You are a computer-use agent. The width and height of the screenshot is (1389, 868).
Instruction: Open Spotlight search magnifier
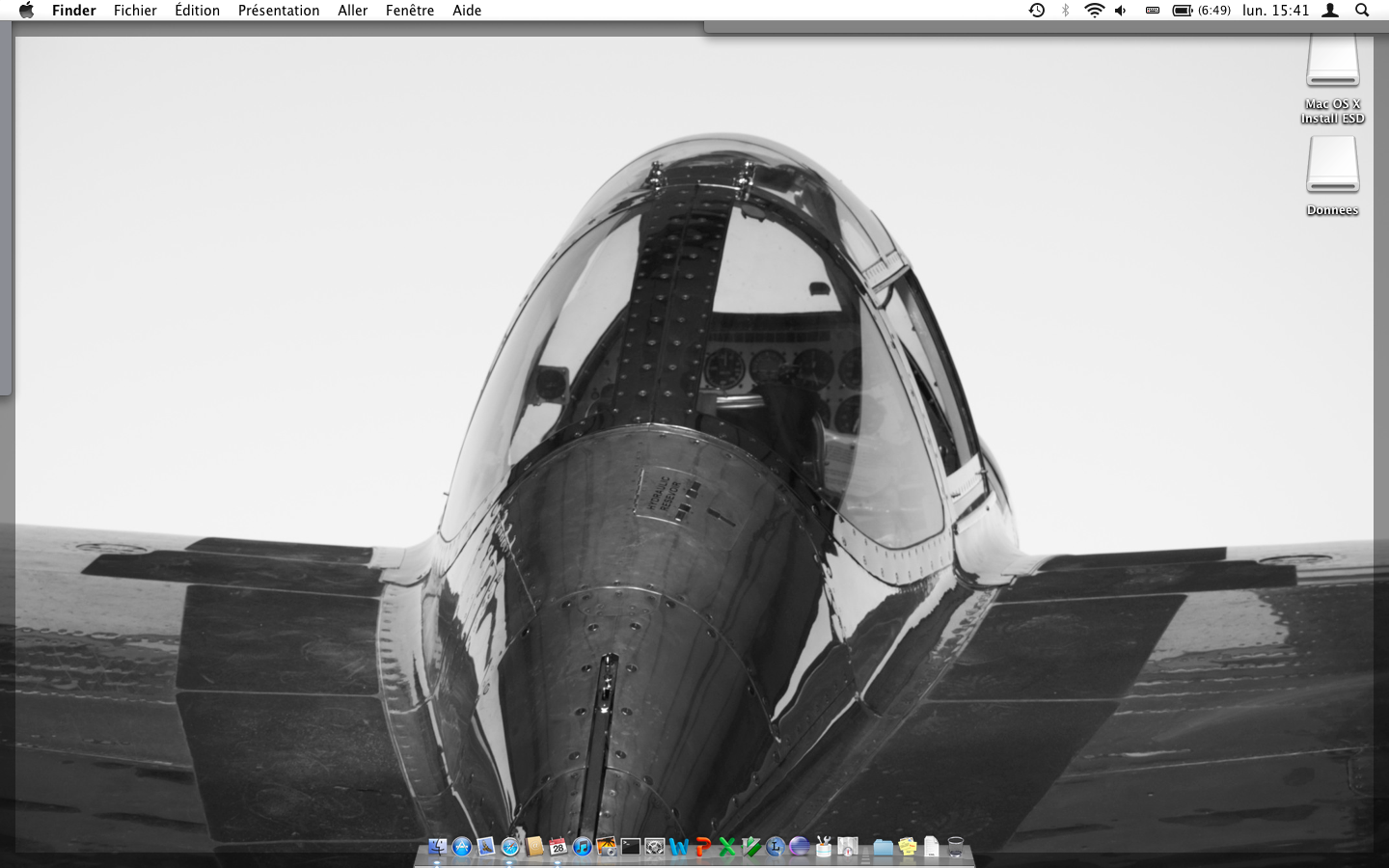click(x=1362, y=11)
